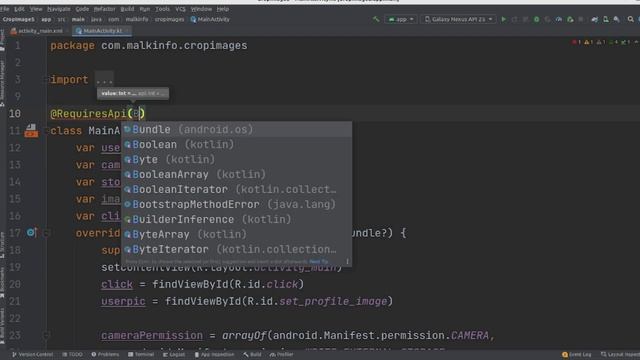Select Boolean (kotlin) completion suggestion

click(x=237, y=144)
